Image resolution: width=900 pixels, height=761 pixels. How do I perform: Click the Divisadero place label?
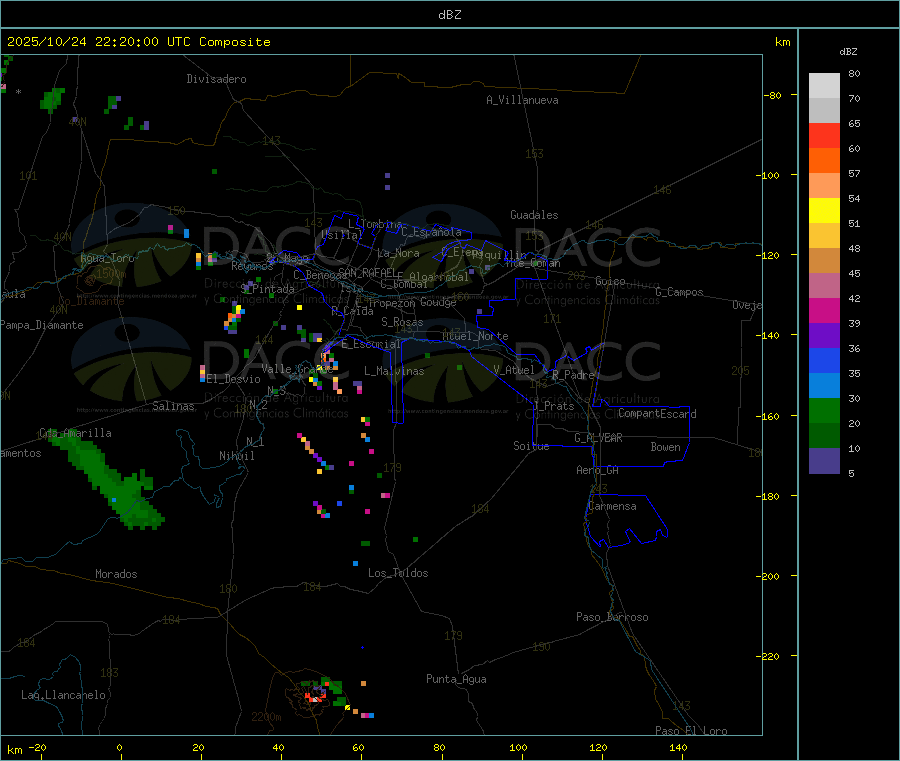(x=216, y=79)
